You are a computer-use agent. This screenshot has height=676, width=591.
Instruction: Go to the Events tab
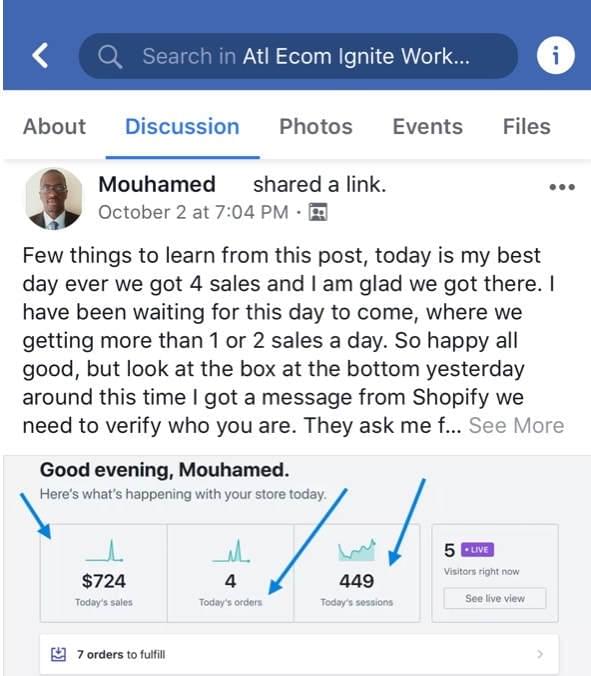pyautogui.click(x=428, y=126)
